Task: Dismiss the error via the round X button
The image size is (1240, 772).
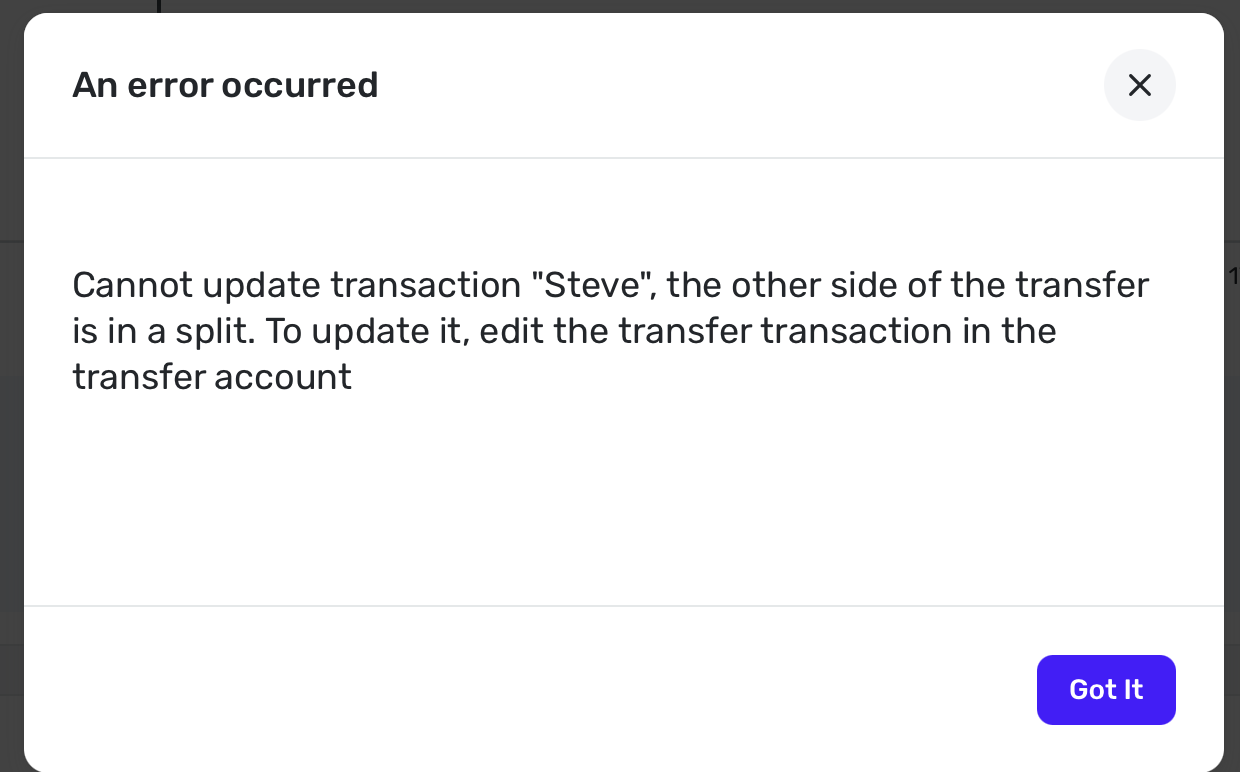Action: [1139, 85]
